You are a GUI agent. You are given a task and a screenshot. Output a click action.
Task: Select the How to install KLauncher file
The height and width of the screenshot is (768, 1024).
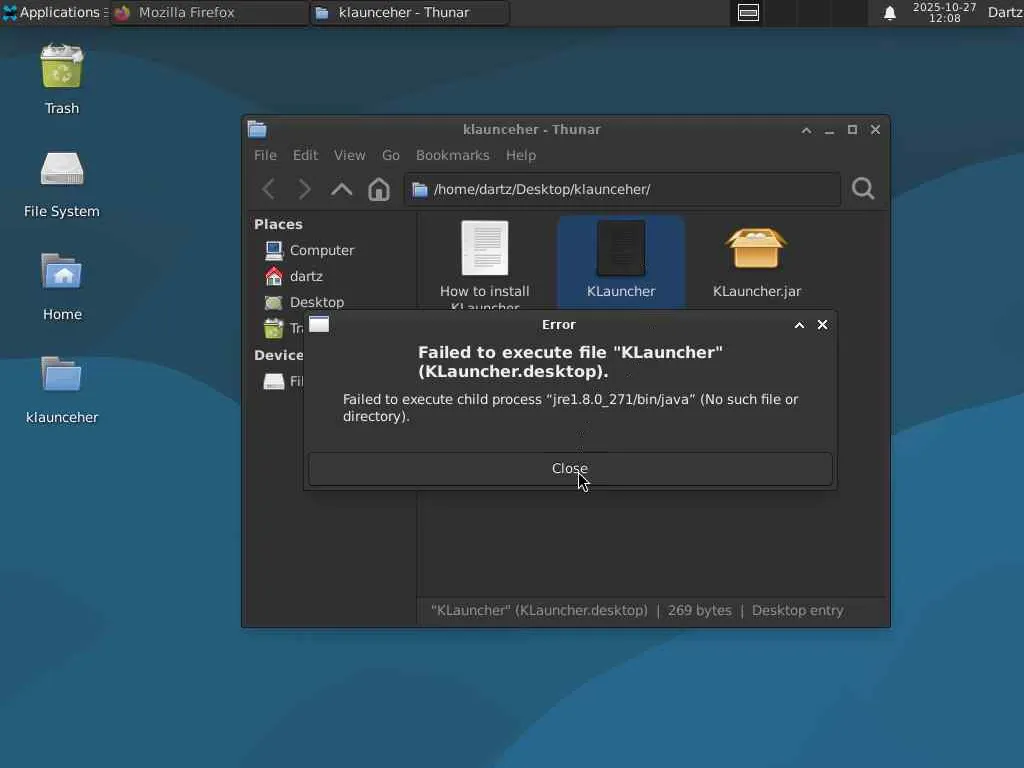pos(485,264)
